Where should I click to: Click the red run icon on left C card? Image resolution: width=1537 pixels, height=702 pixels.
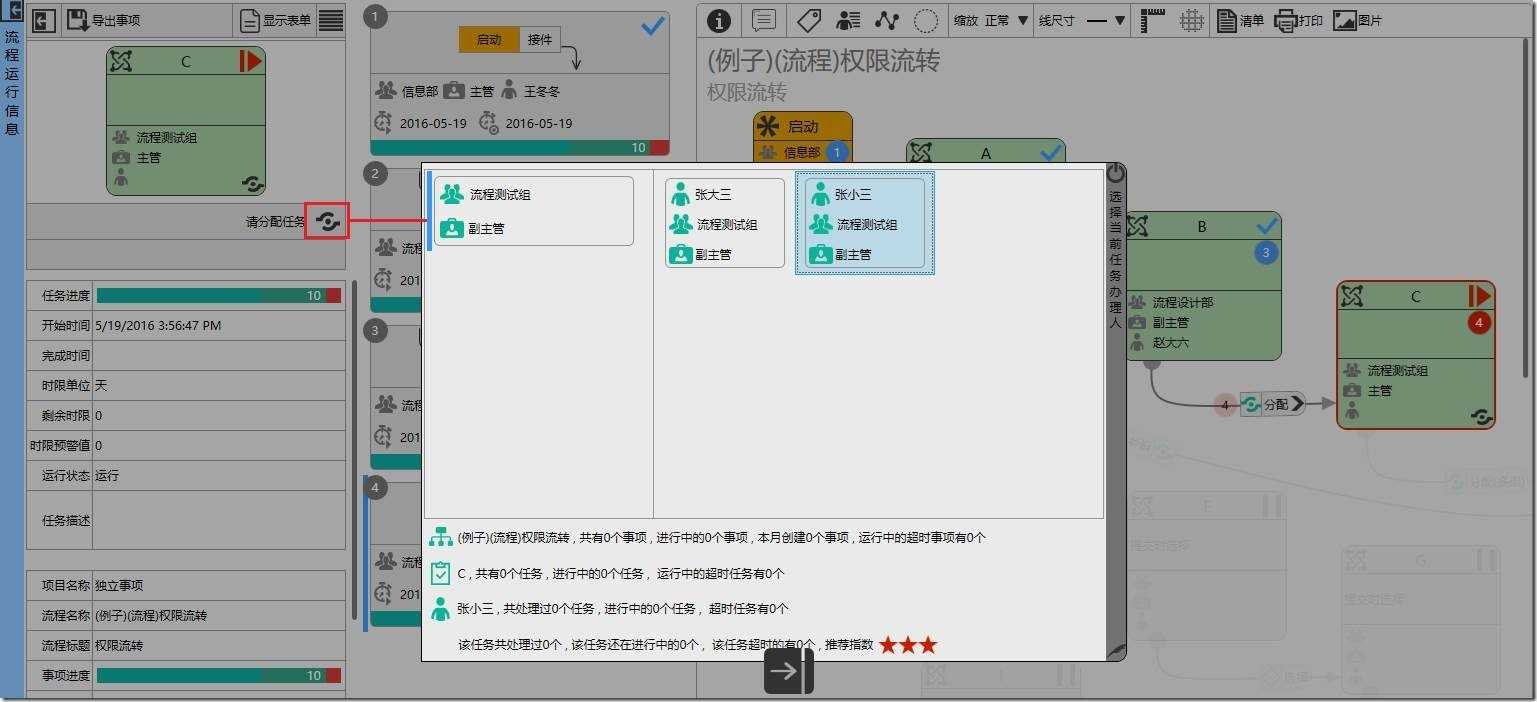pos(250,61)
